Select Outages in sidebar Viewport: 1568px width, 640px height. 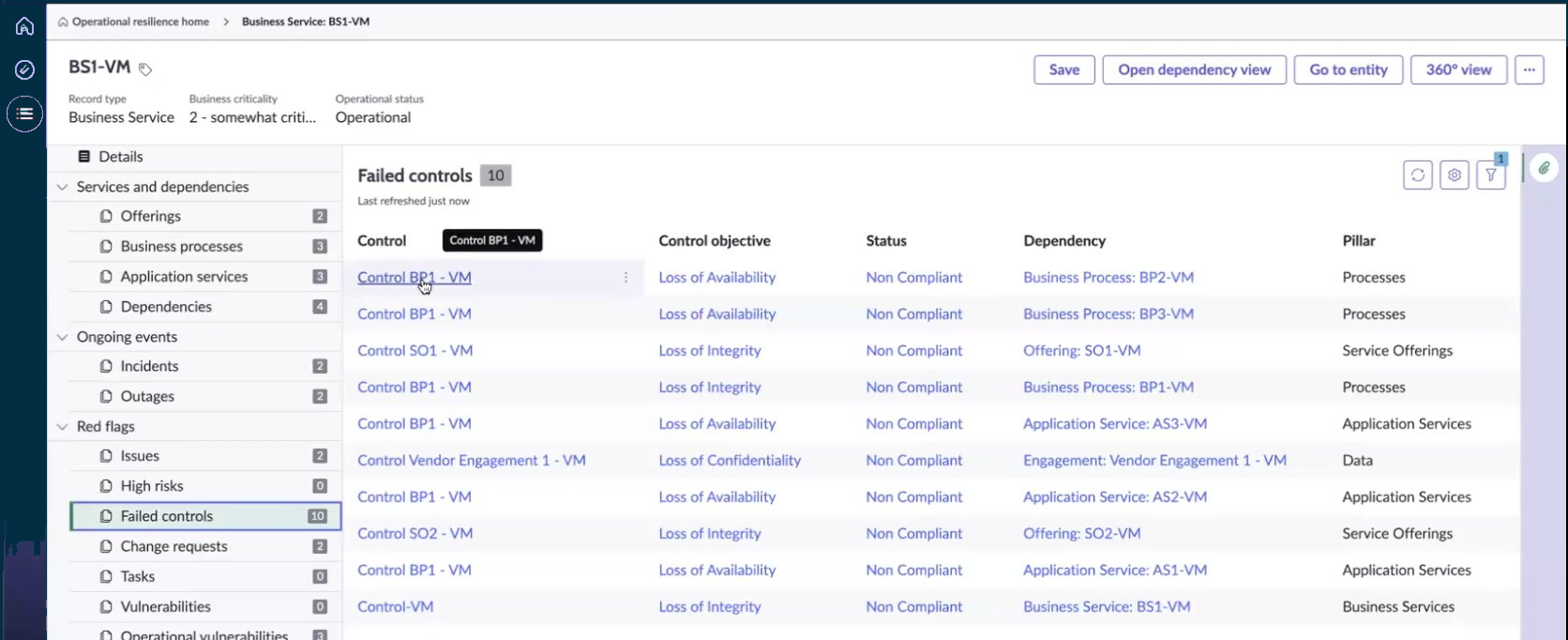point(205,396)
